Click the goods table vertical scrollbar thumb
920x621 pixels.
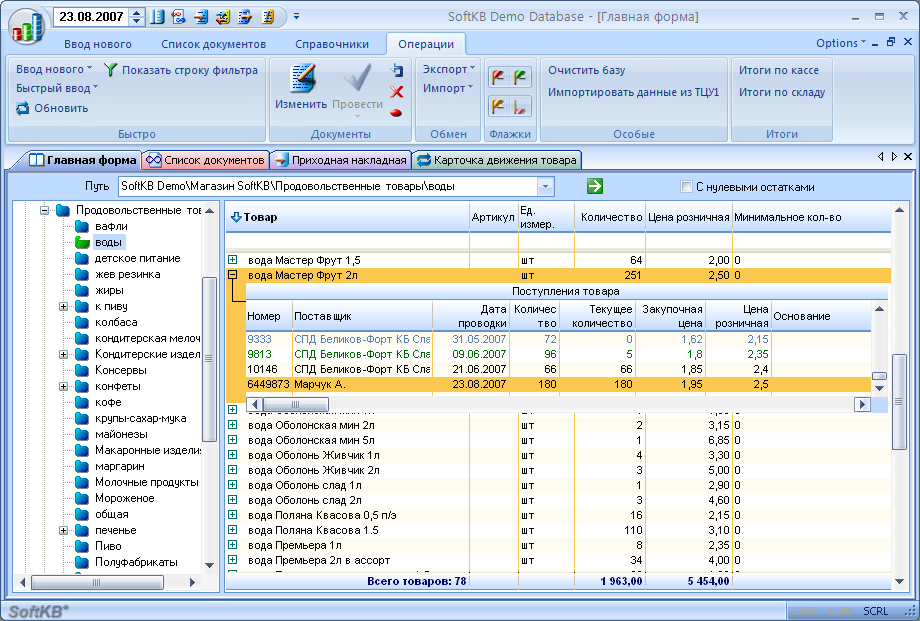click(899, 401)
